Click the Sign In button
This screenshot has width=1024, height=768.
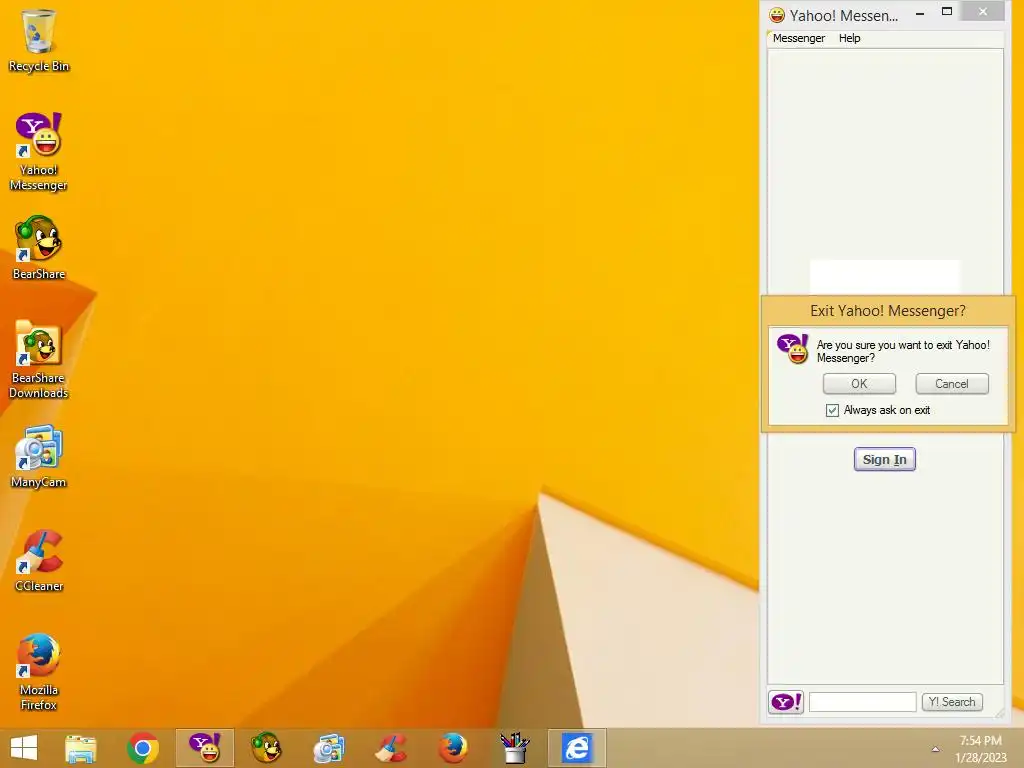pos(884,459)
